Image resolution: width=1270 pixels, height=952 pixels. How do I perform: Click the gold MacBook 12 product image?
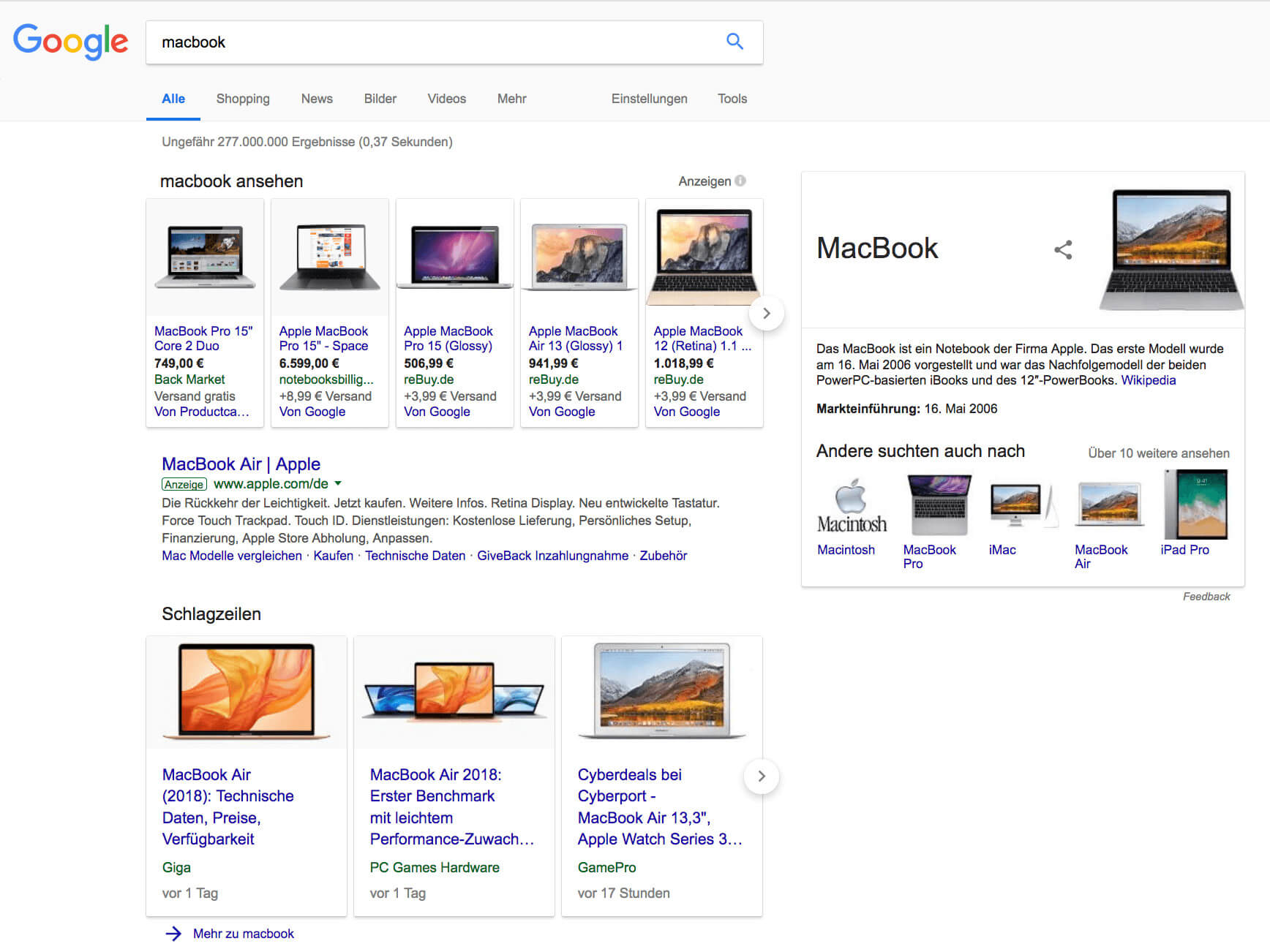(704, 257)
